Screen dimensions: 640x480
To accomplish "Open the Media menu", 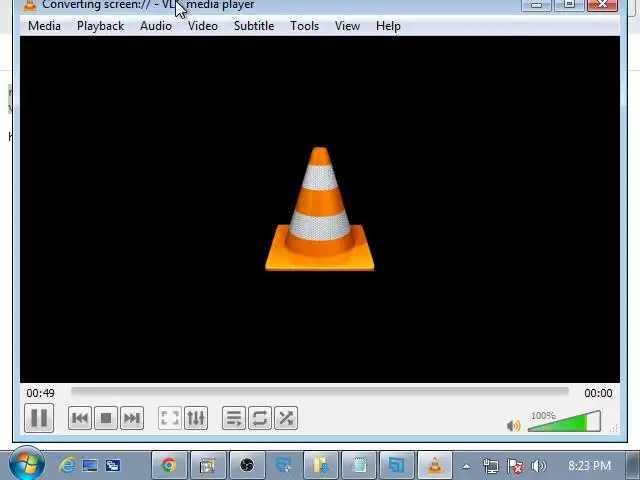I will point(44,26).
